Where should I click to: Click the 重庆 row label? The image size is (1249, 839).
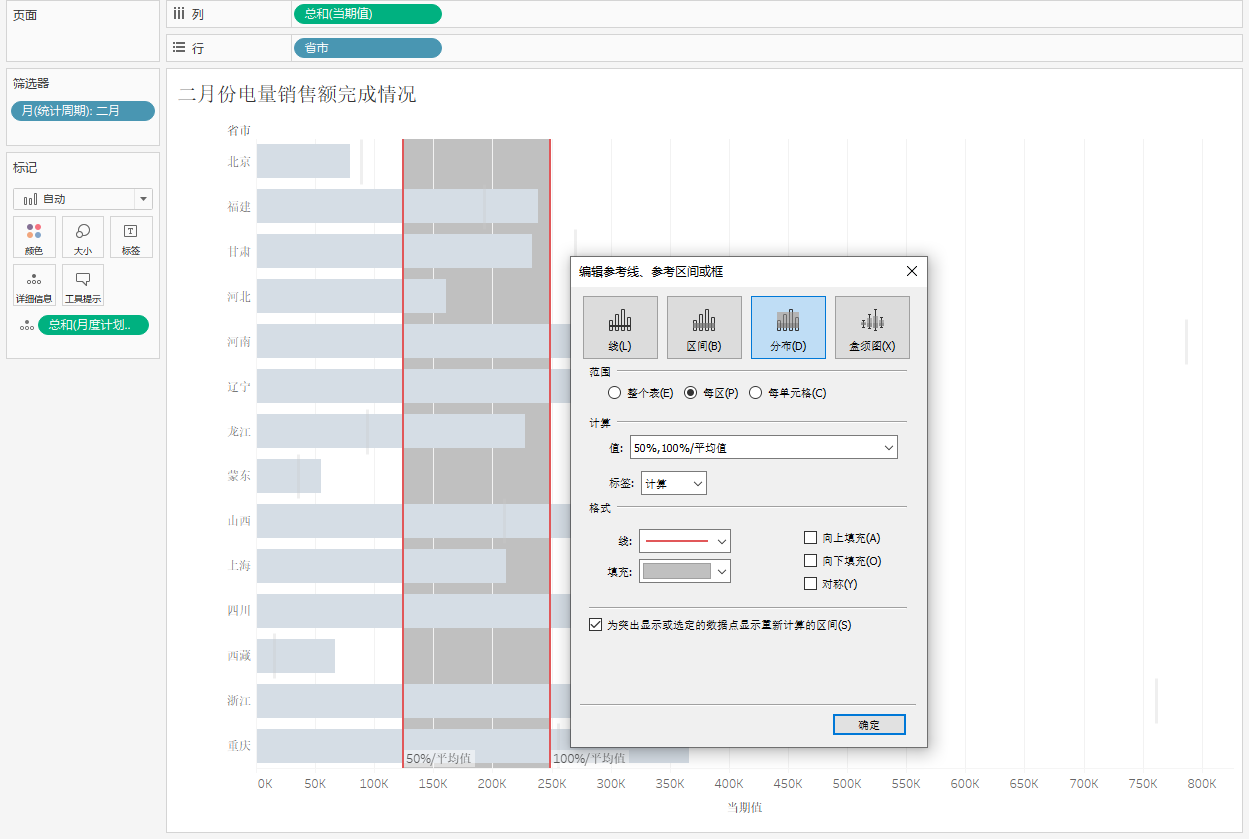[239, 746]
